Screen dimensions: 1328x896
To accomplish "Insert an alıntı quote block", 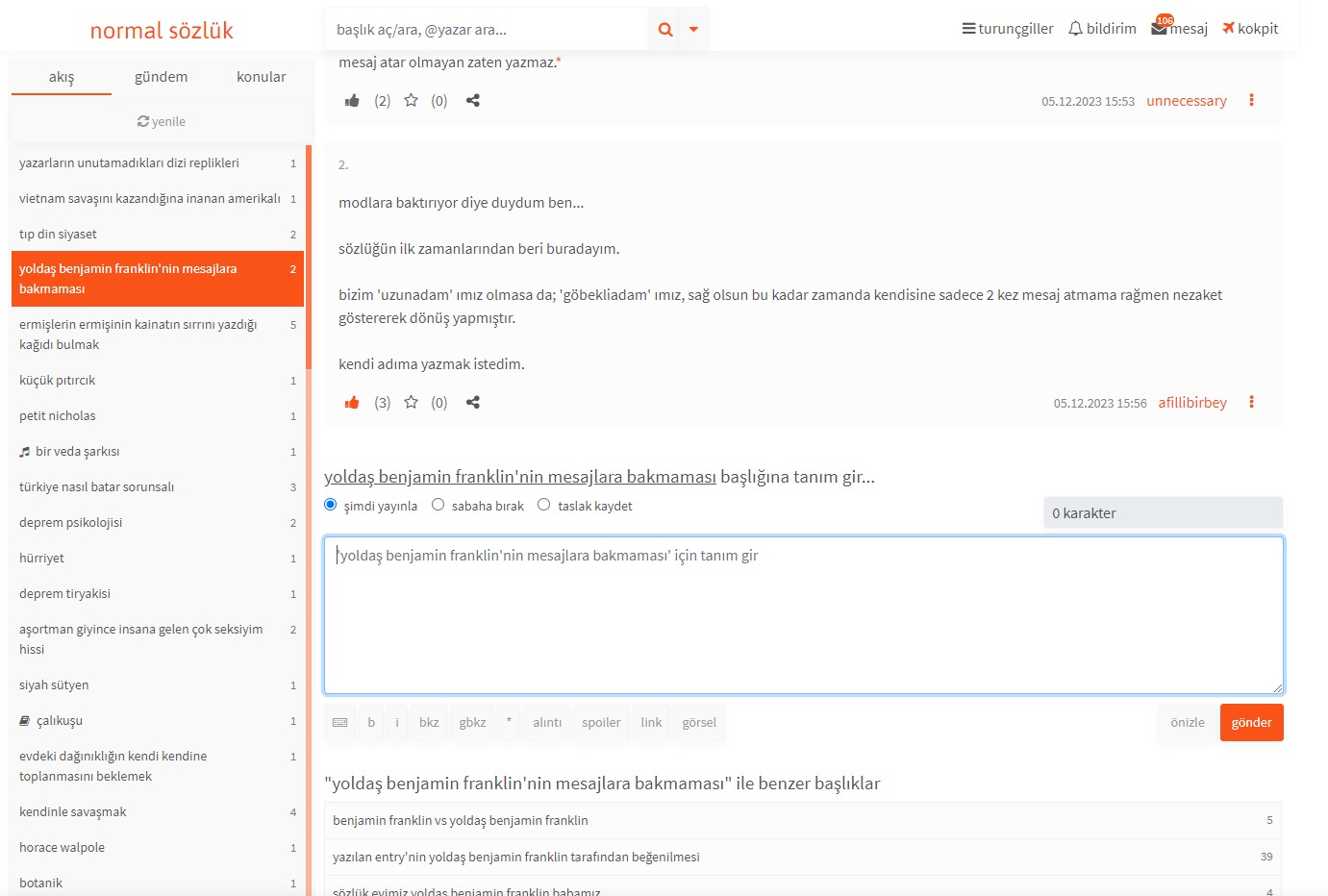I will [547, 723].
